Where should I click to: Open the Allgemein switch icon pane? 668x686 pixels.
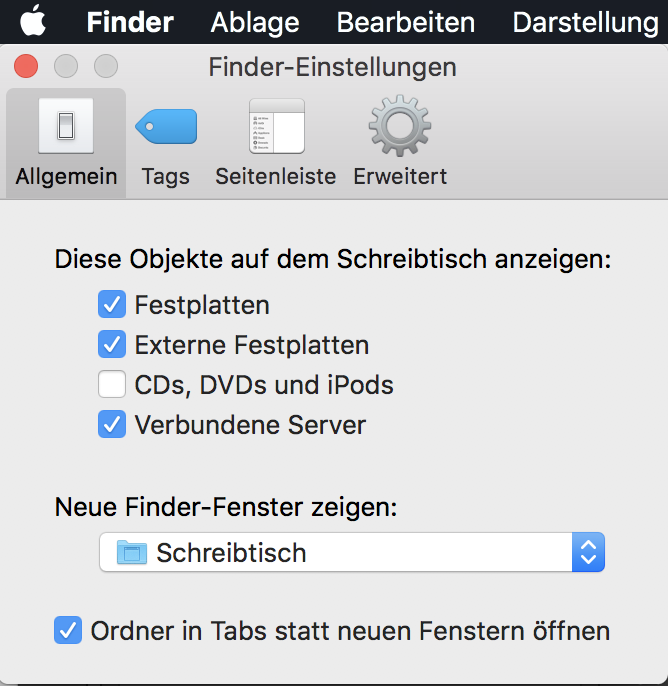click(66, 126)
